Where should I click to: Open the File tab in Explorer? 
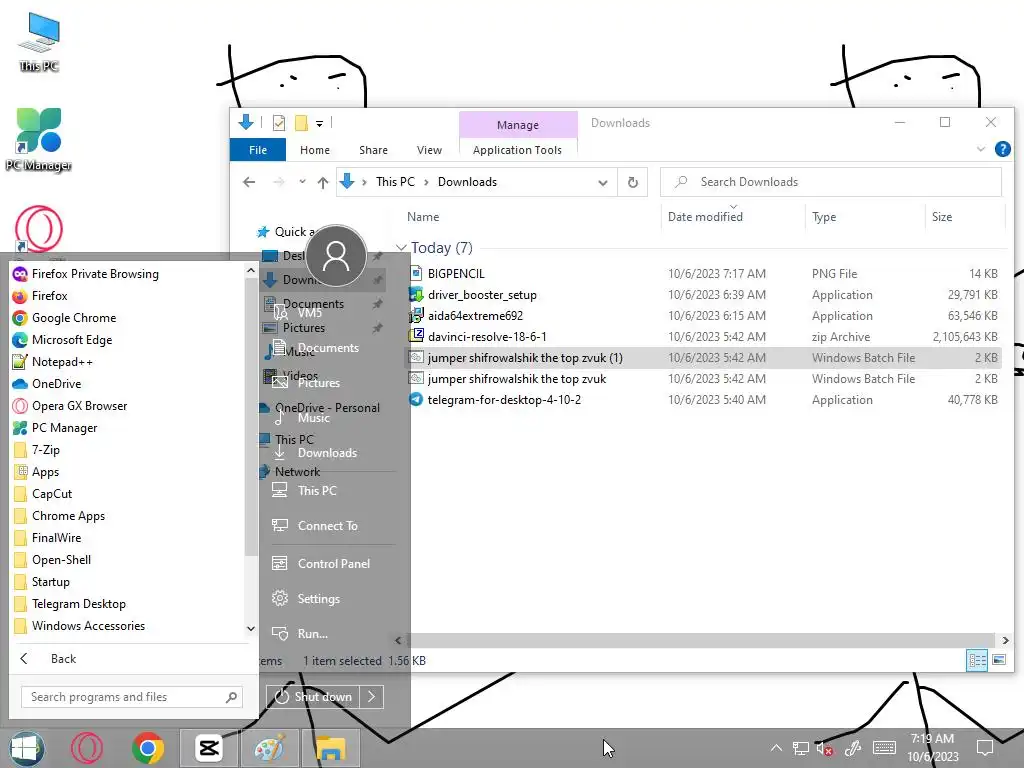click(258, 150)
